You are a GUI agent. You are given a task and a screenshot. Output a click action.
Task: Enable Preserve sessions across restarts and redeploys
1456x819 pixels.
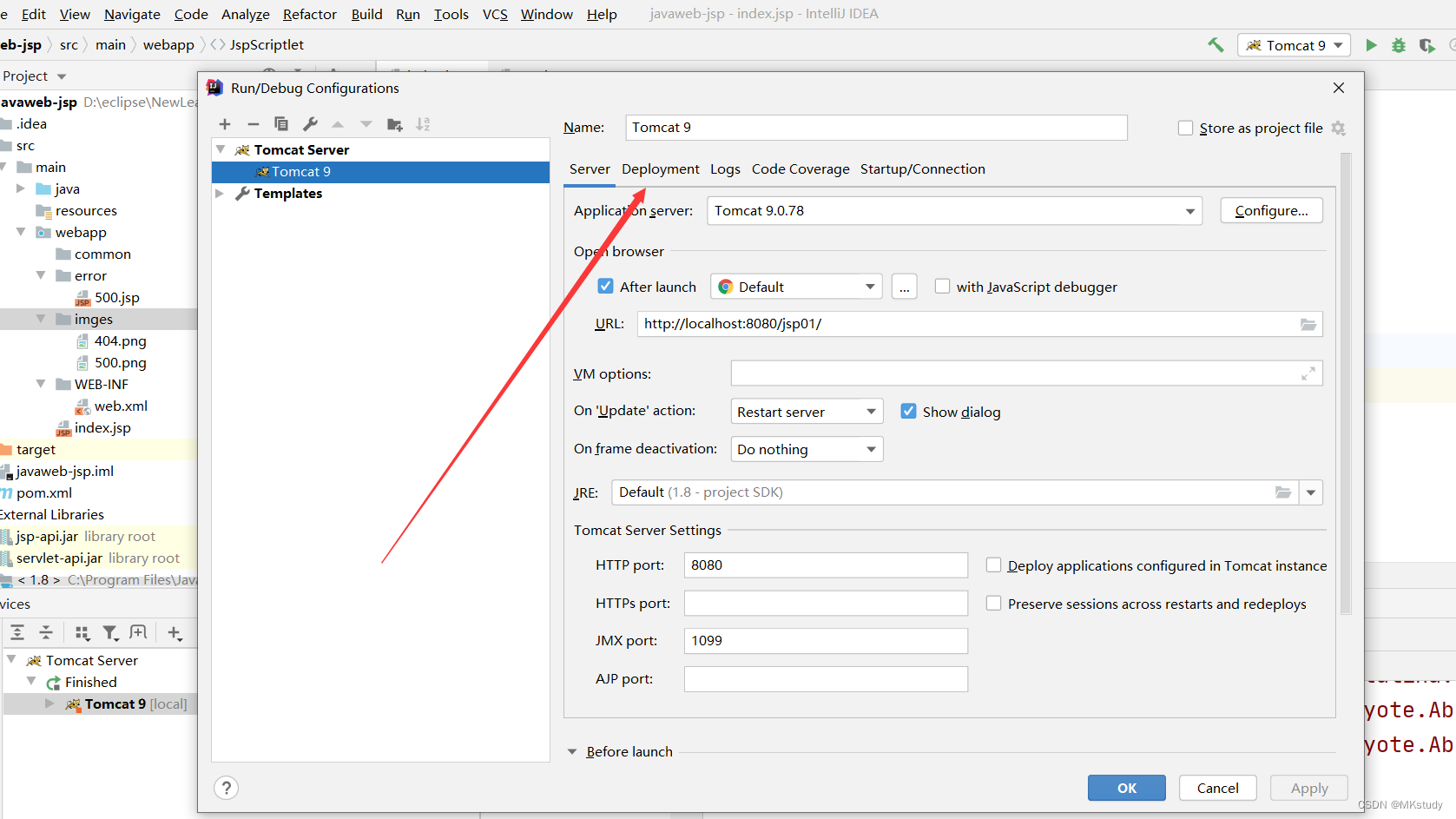994,603
